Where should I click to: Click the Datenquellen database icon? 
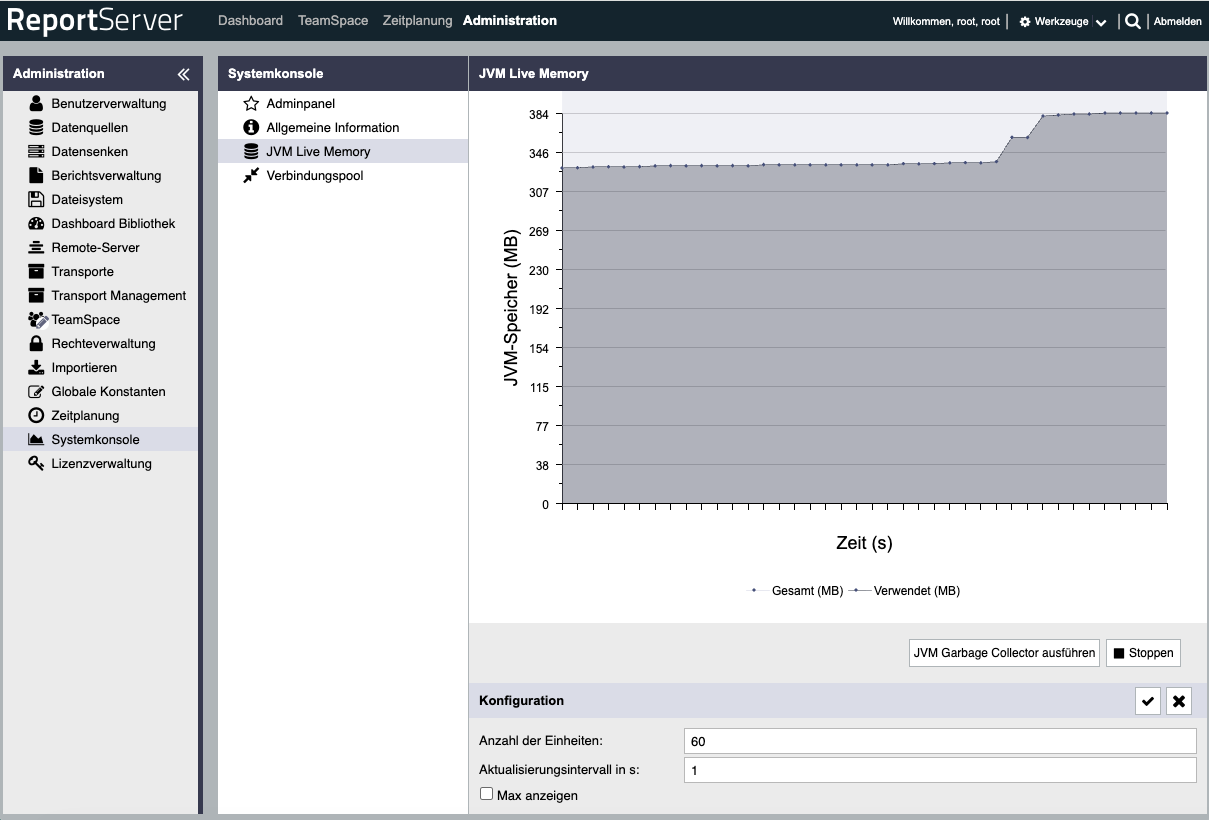36,127
